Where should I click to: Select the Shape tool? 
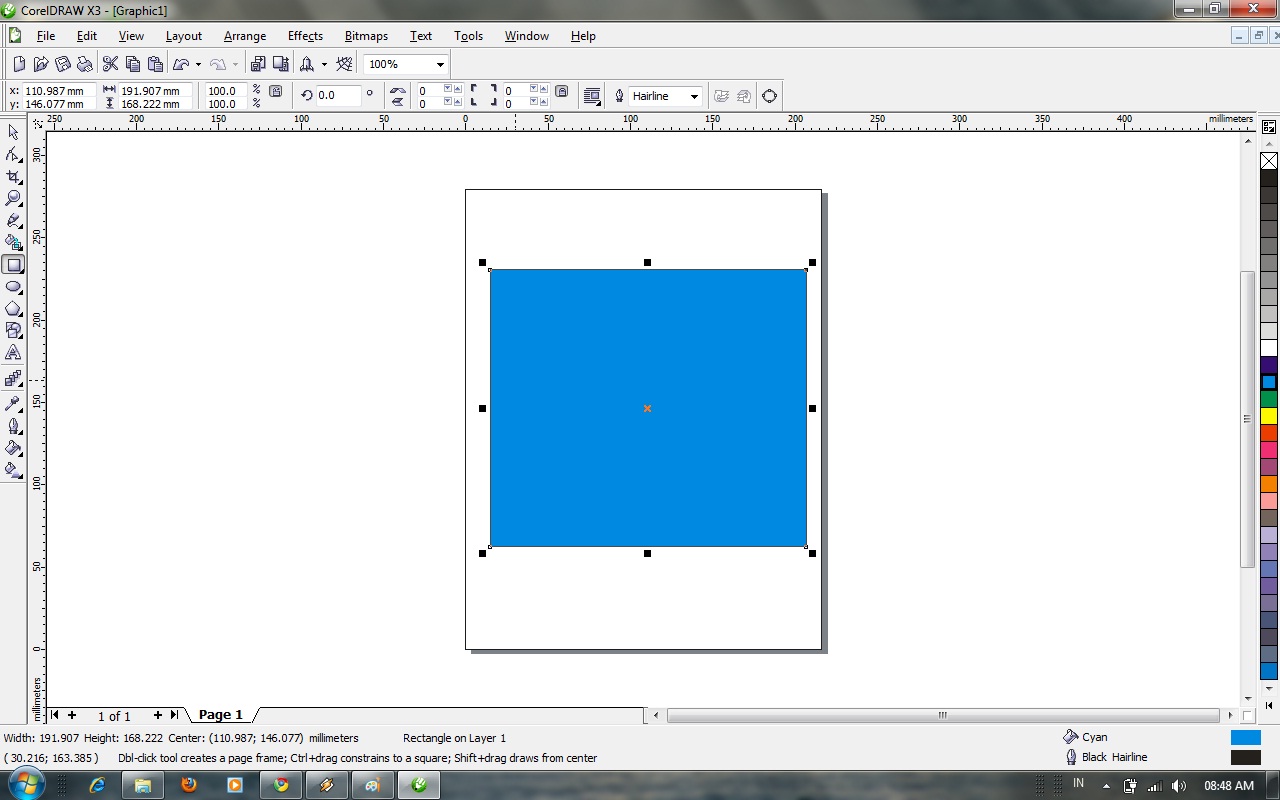tap(14, 155)
